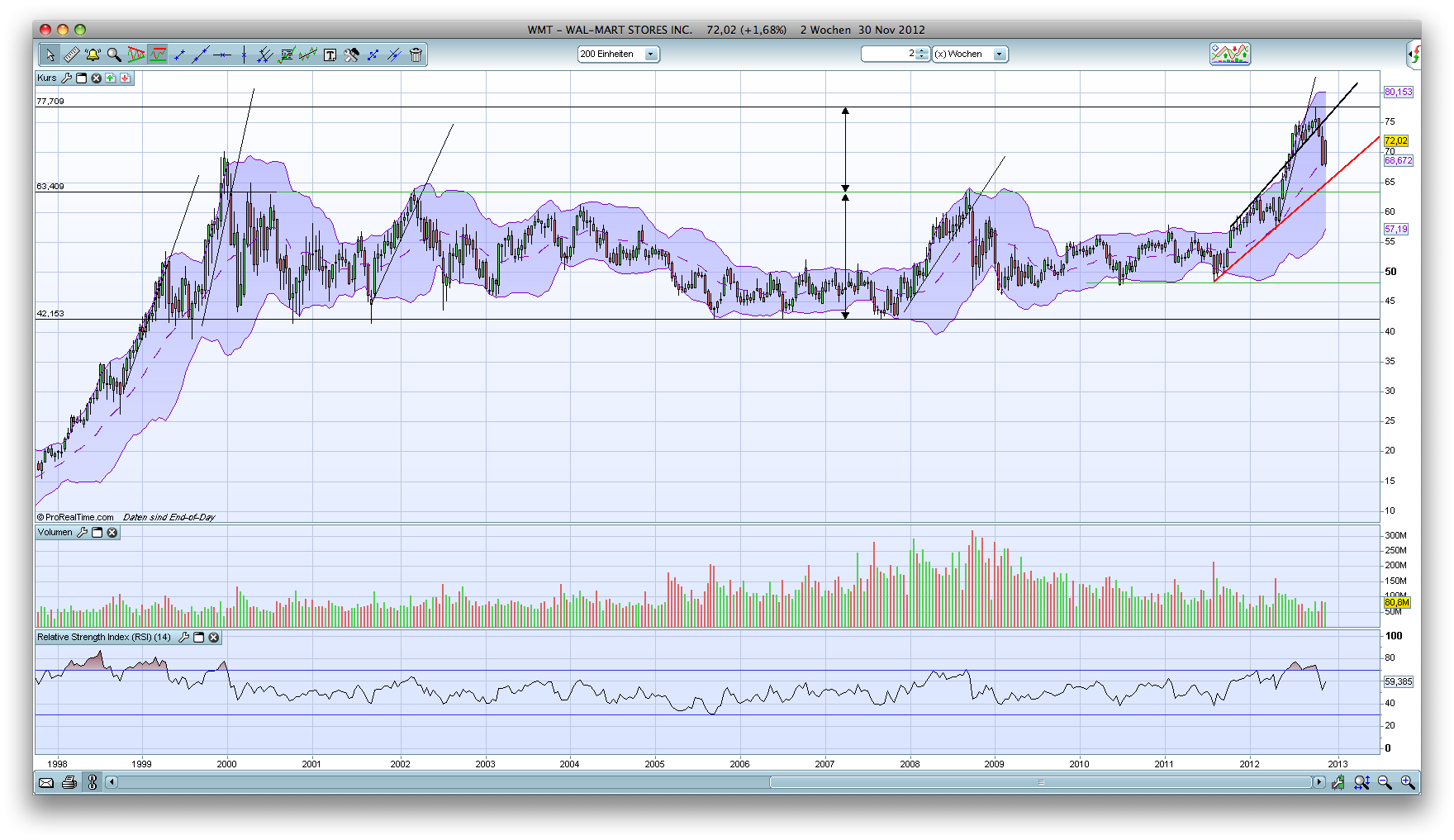Move the Kurs panel up with green arrow
The height and width of the screenshot is (840, 1454).
pyautogui.click(x=110, y=78)
